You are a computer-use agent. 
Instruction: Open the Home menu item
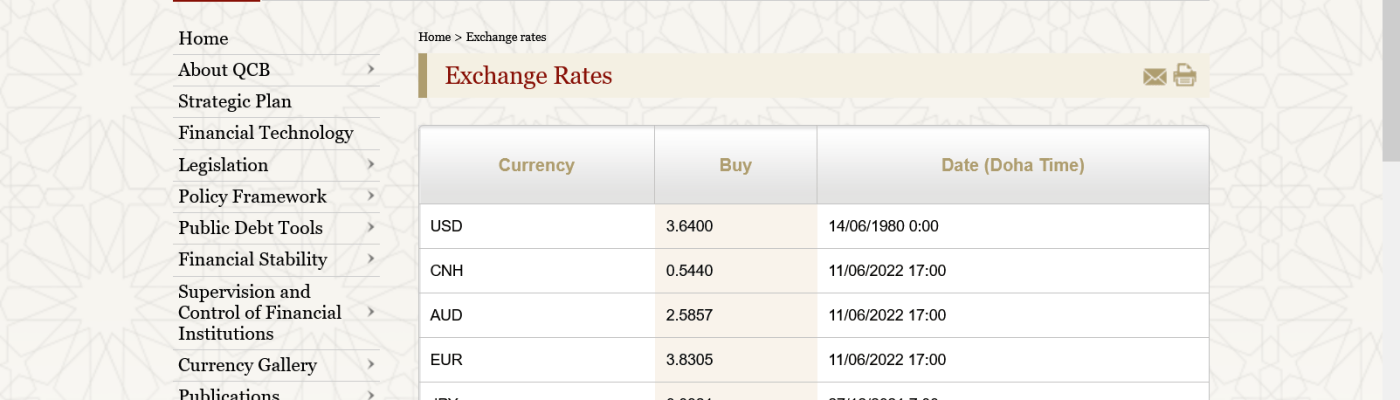203,38
